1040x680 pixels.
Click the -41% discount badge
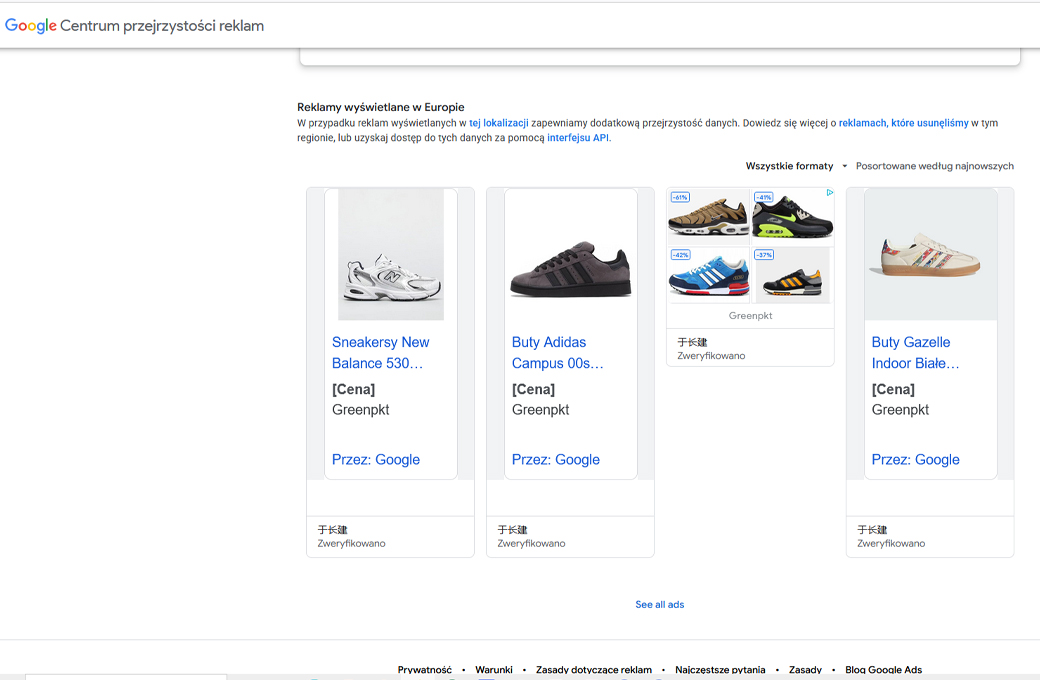(x=764, y=197)
